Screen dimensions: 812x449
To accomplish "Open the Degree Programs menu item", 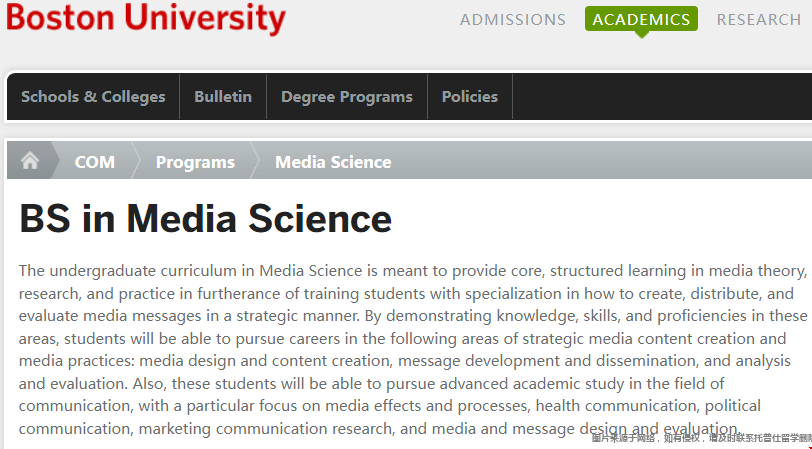I will [347, 97].
